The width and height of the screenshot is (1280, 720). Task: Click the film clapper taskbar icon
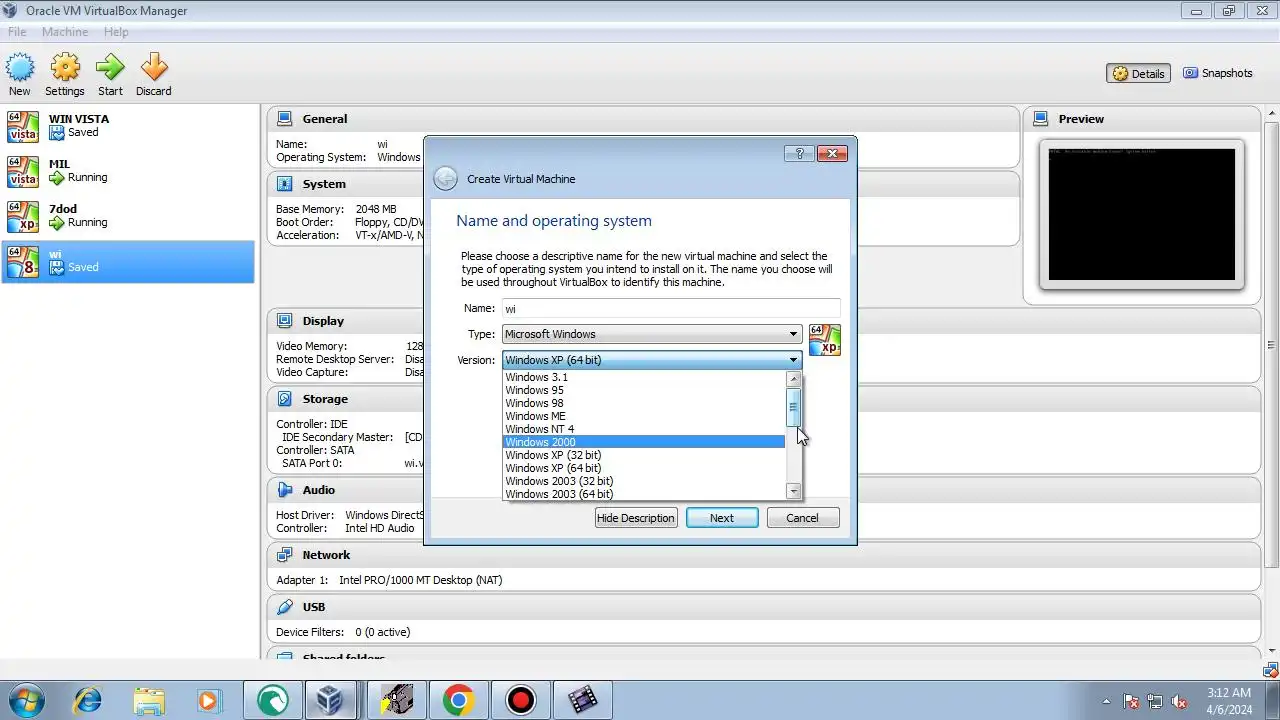(x=582, y=700)
